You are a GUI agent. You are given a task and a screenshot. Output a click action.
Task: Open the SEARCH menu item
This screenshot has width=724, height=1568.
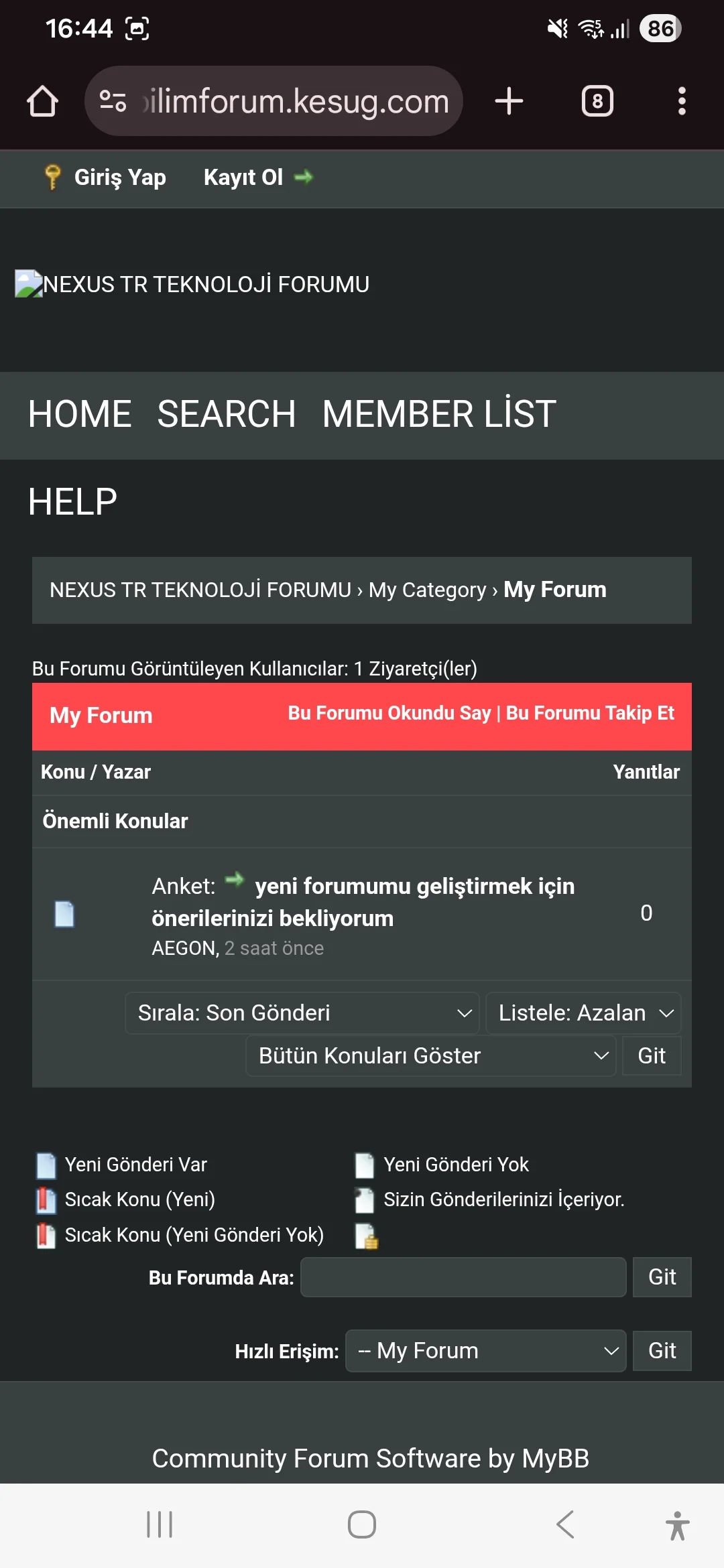(x=227, y=414)
